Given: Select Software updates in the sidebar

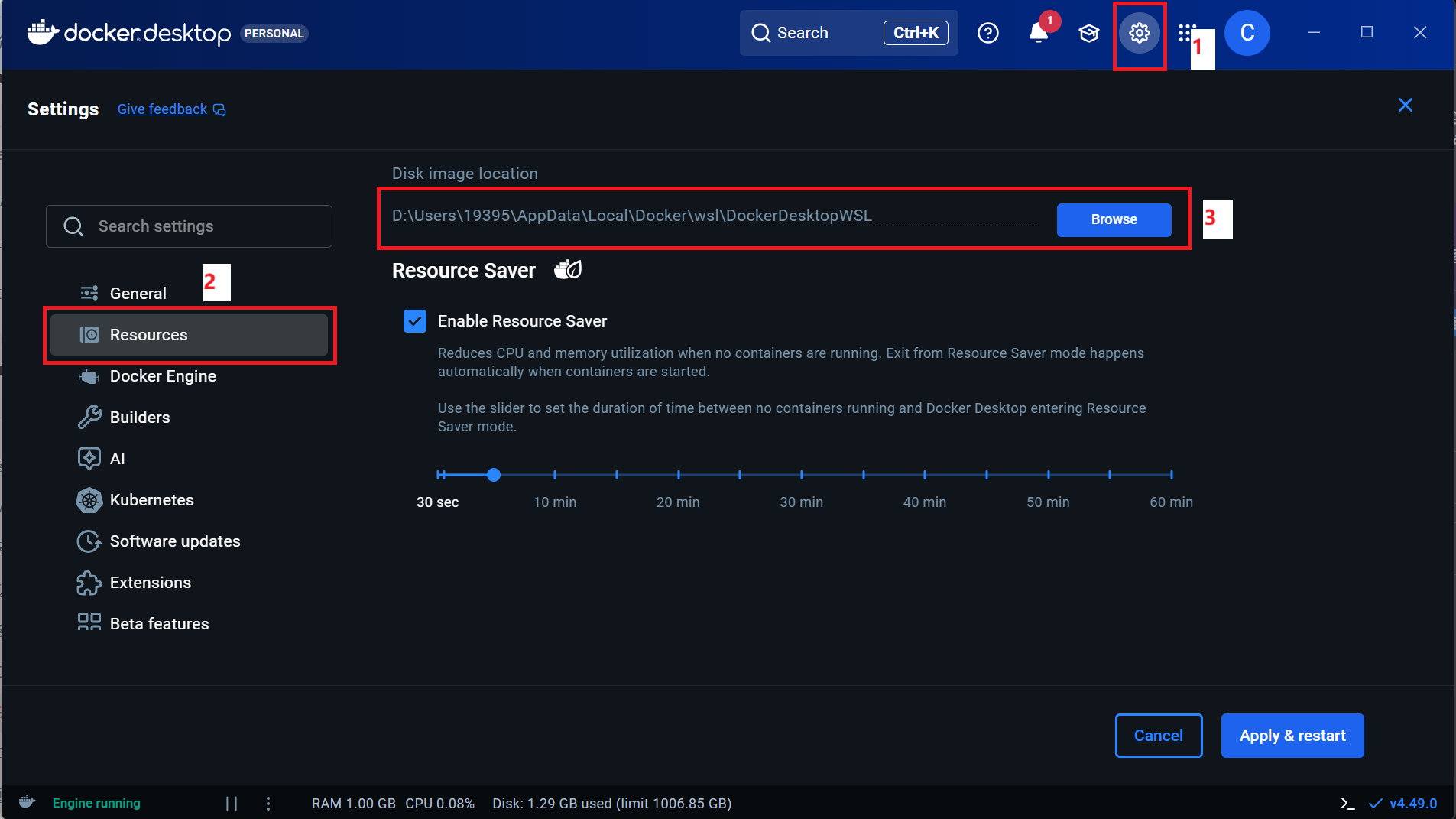Looking at the screenshot, I should pos(173,541).
